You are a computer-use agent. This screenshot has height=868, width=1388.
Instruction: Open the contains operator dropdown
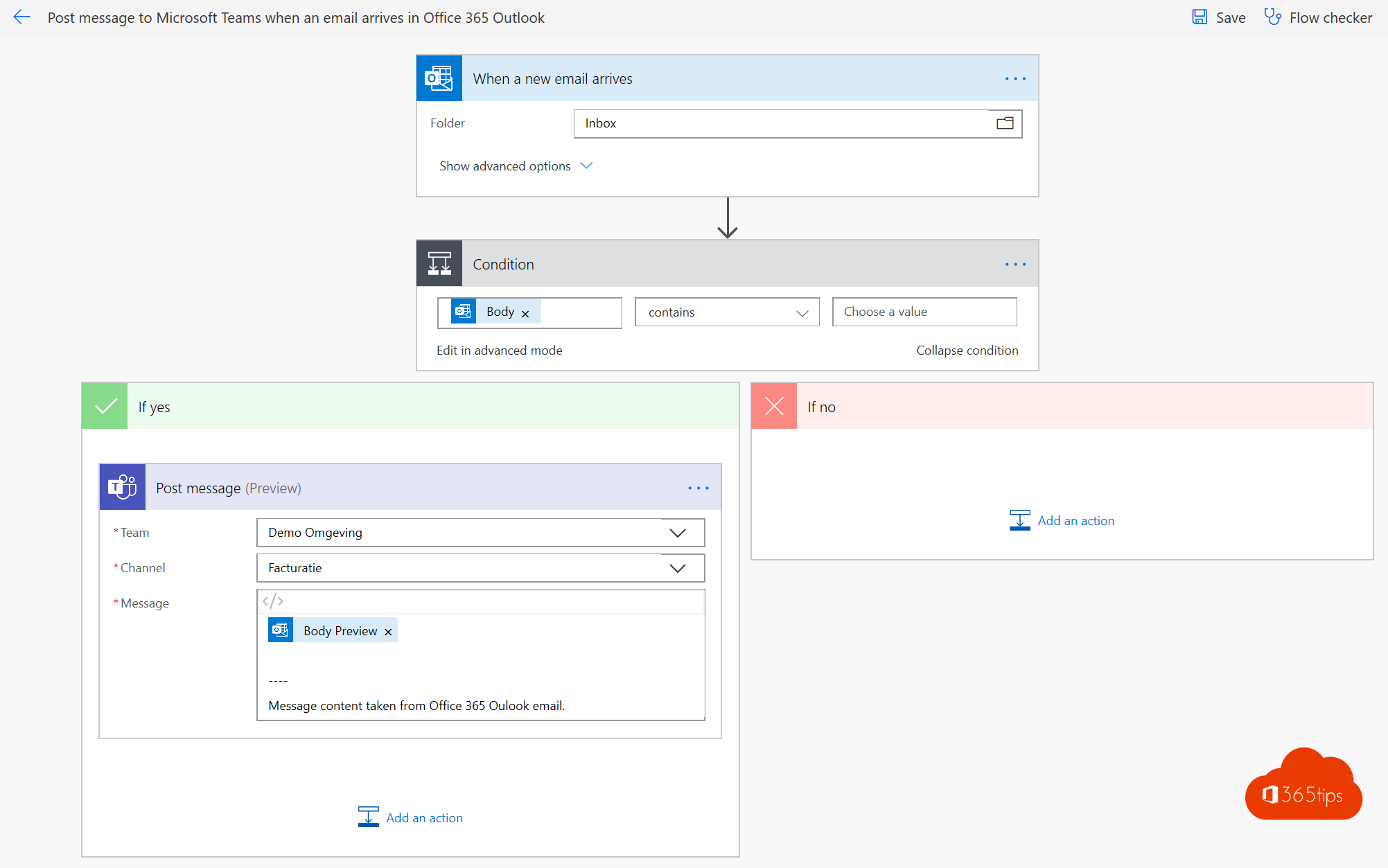tap(727, 312)
